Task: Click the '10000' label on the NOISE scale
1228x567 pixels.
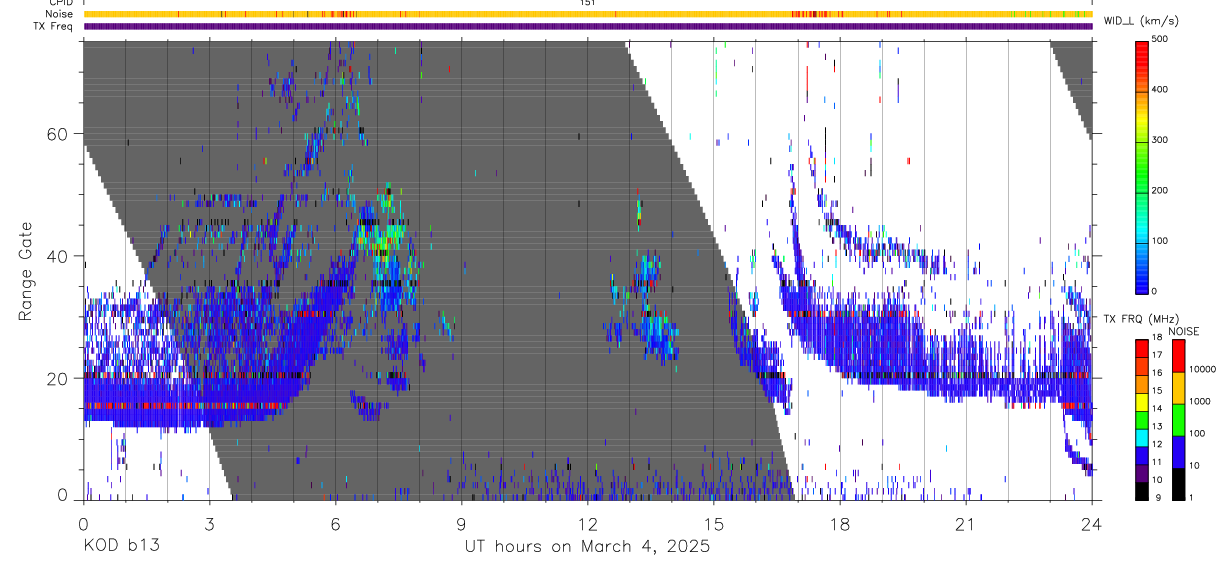Action: click(x=1202, y=369)
